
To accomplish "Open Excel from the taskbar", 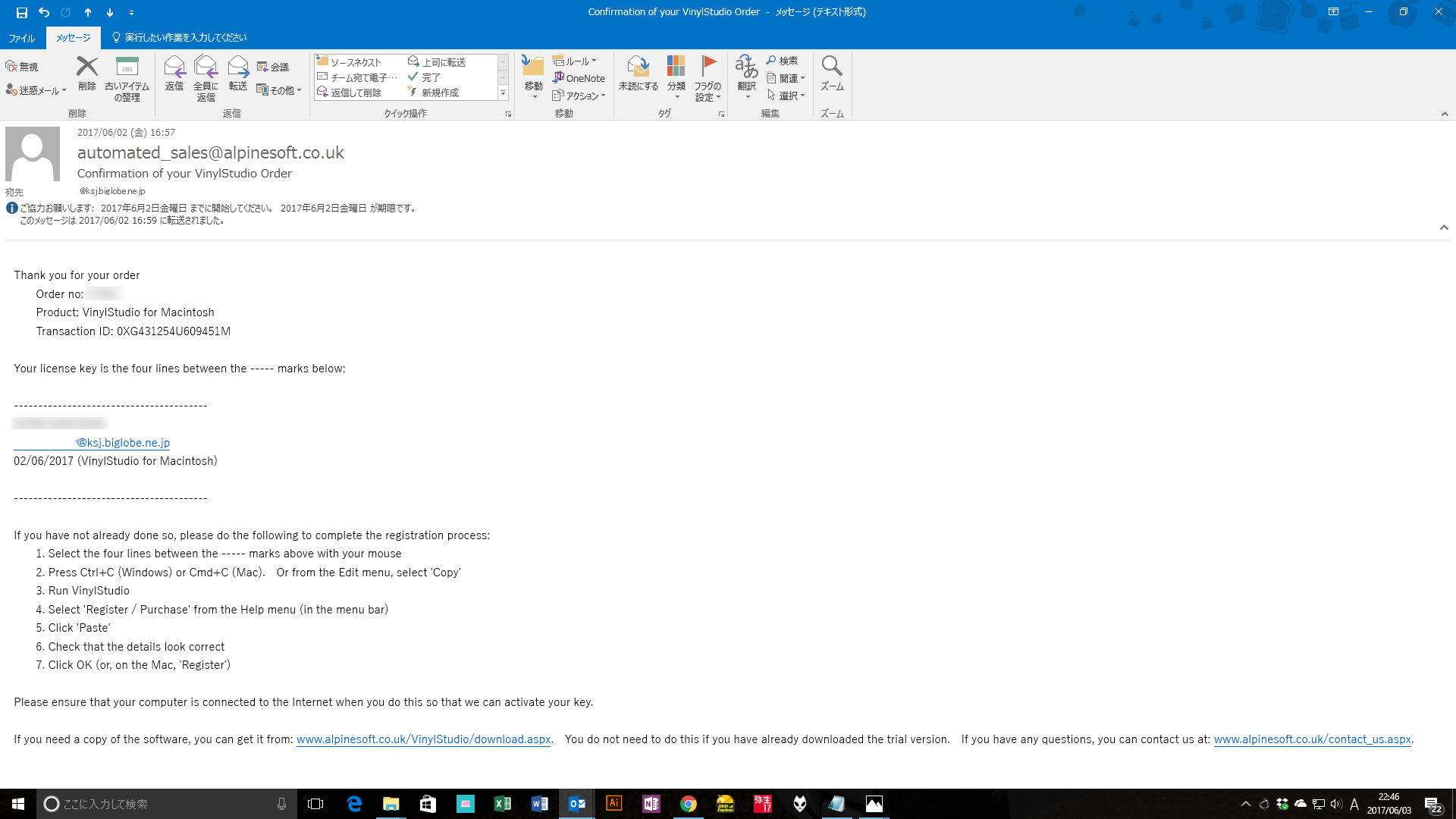I will (x=502, y=804).
